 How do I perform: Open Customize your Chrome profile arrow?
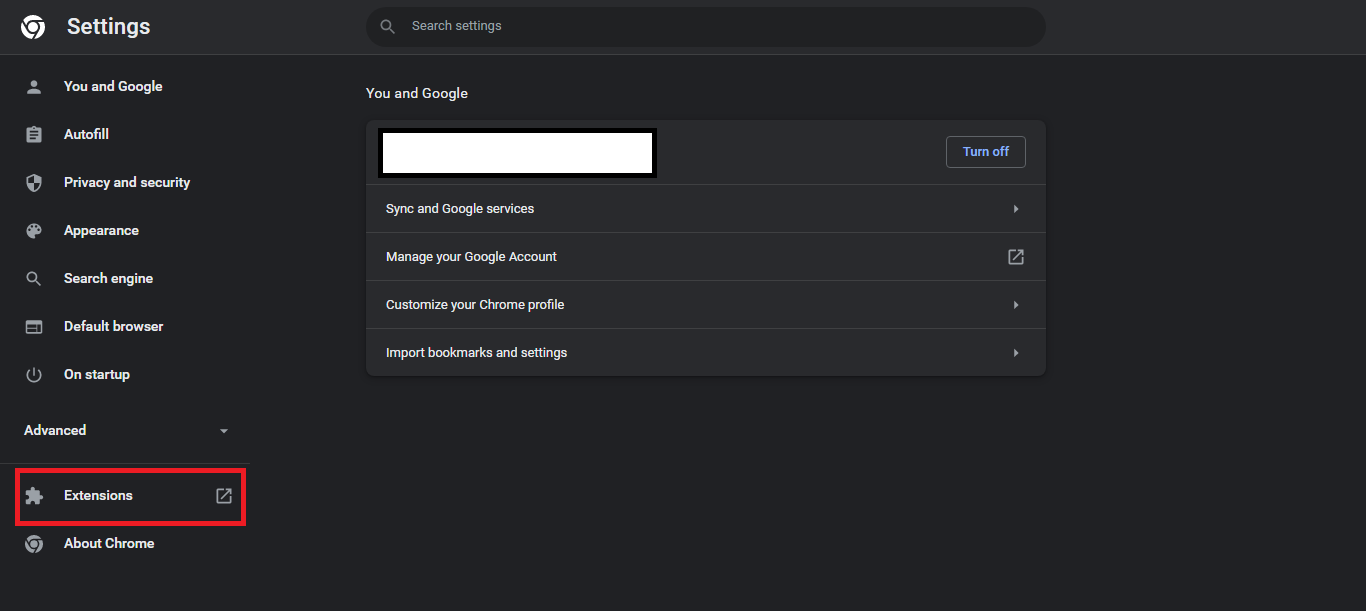pos(1016,305)
